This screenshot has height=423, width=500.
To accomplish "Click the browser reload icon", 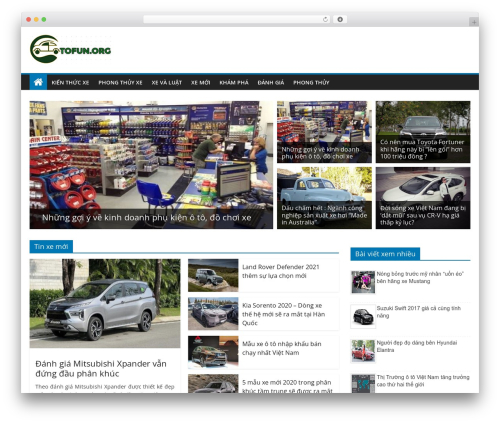I will [325, 19].
